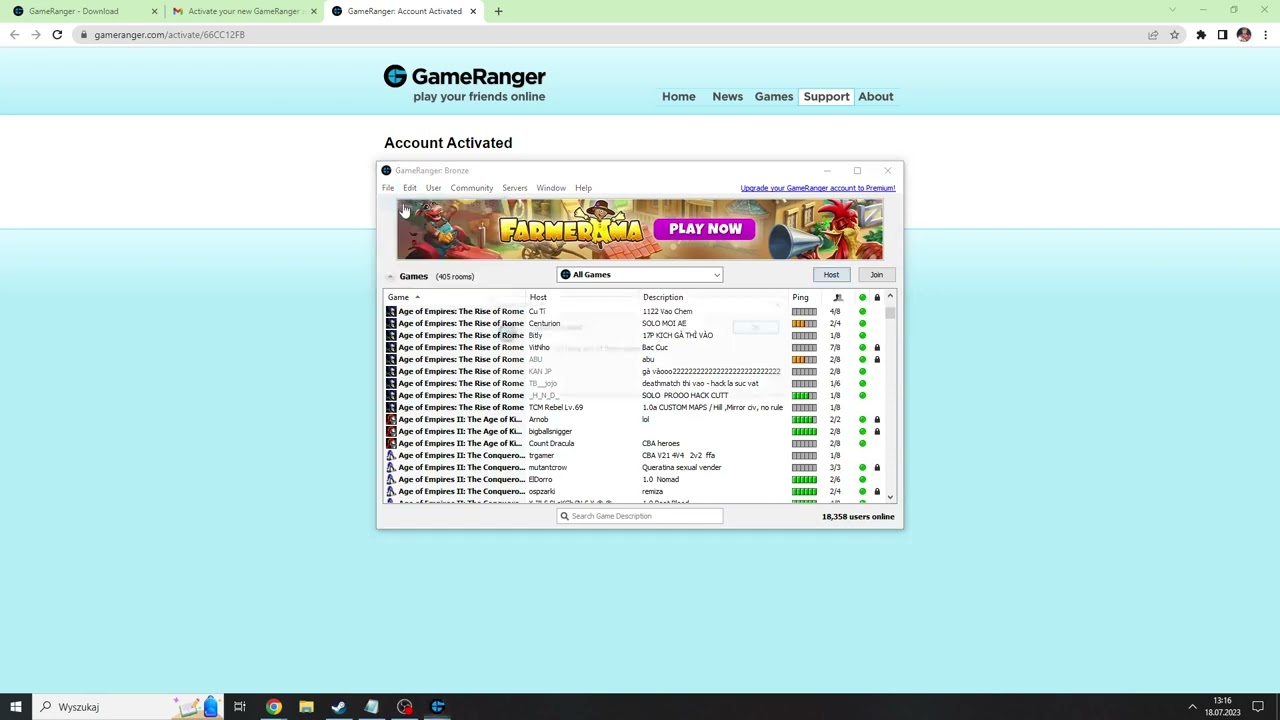Open the Windows Start menu
The image size is (1280, 720).
15,707
